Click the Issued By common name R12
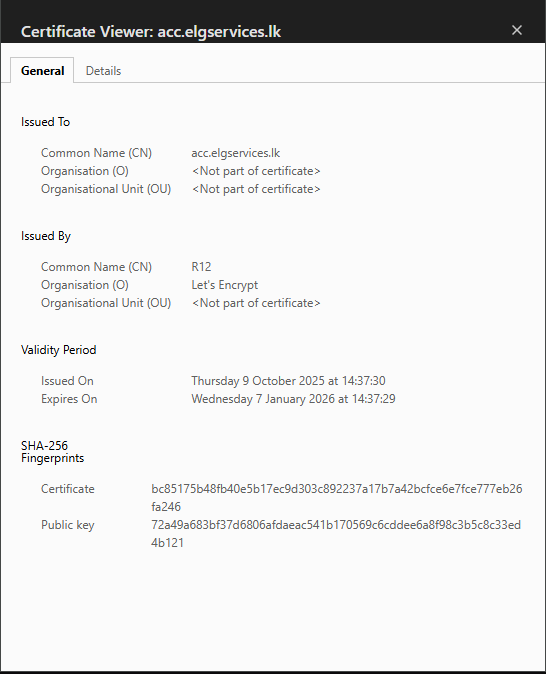The height and width of the screenshot is (674, 546). (x=201, y=267)
